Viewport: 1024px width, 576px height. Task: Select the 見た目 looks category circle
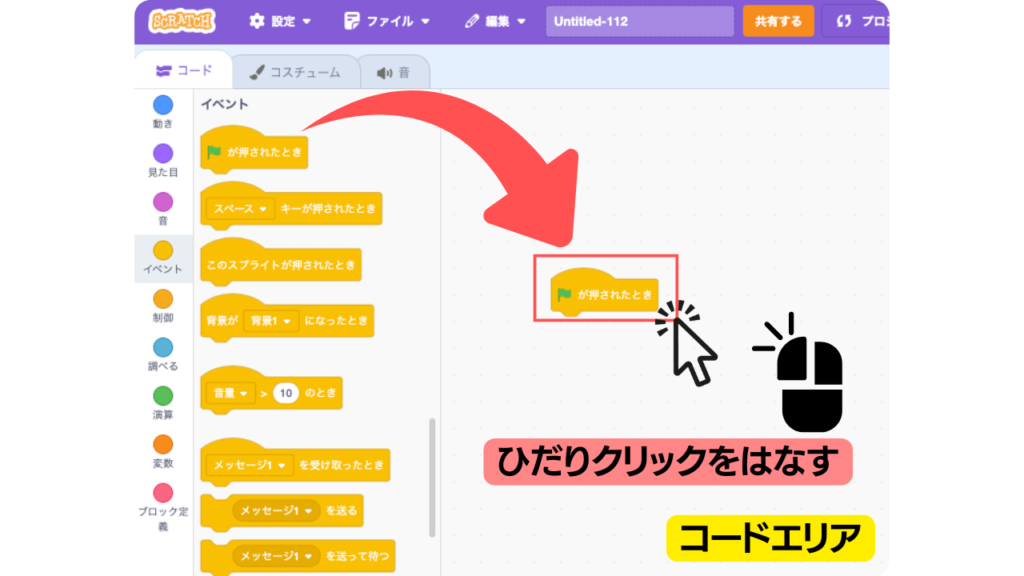point(163,153)
